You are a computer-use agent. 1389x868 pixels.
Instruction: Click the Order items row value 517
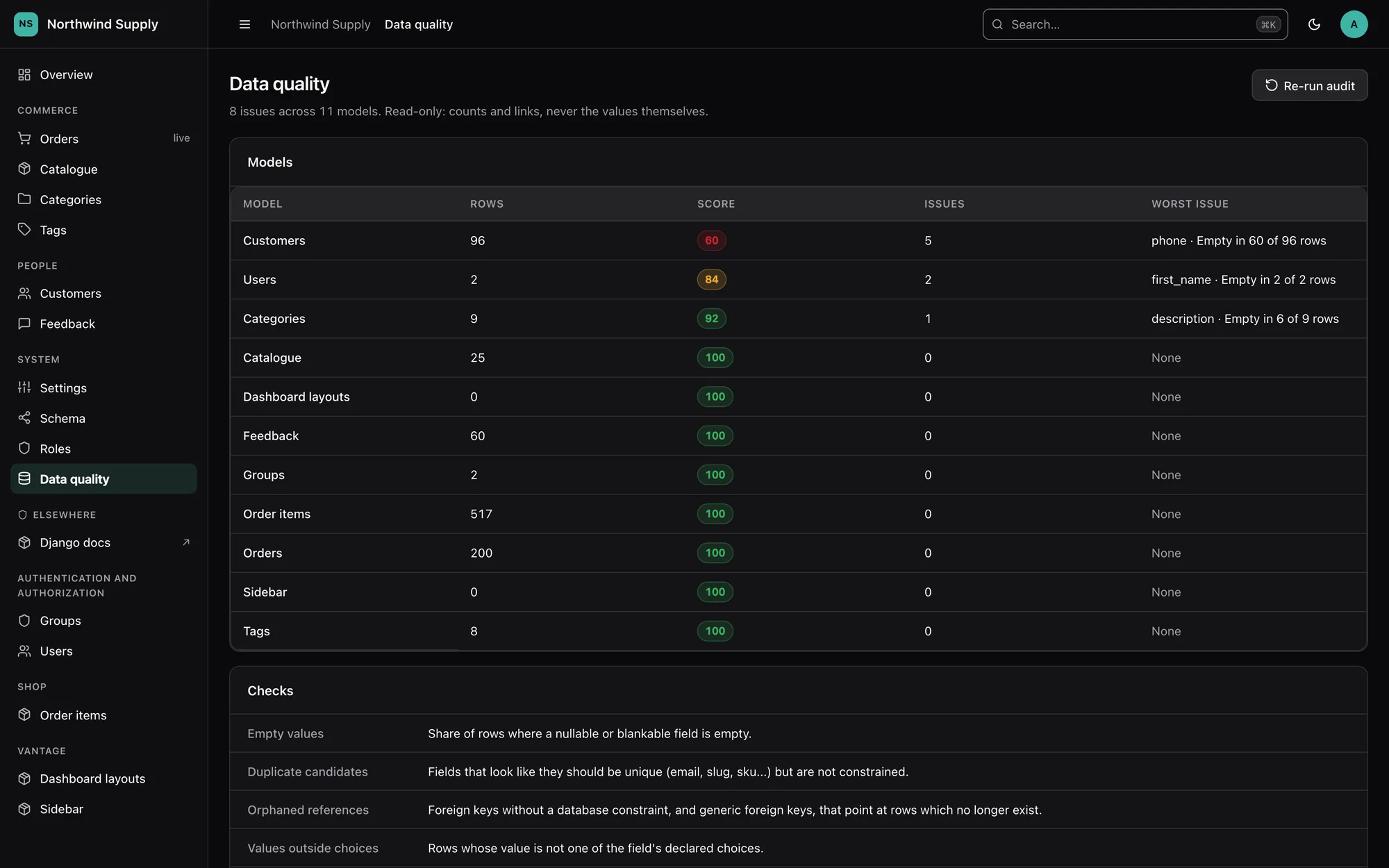[481, 515]
